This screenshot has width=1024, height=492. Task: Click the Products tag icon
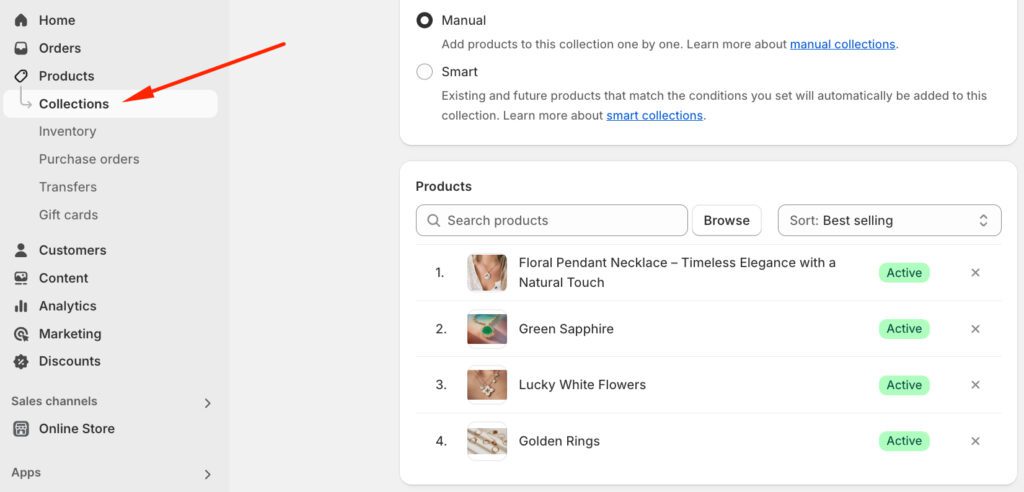pyautogui.click(x=21, y=76)
